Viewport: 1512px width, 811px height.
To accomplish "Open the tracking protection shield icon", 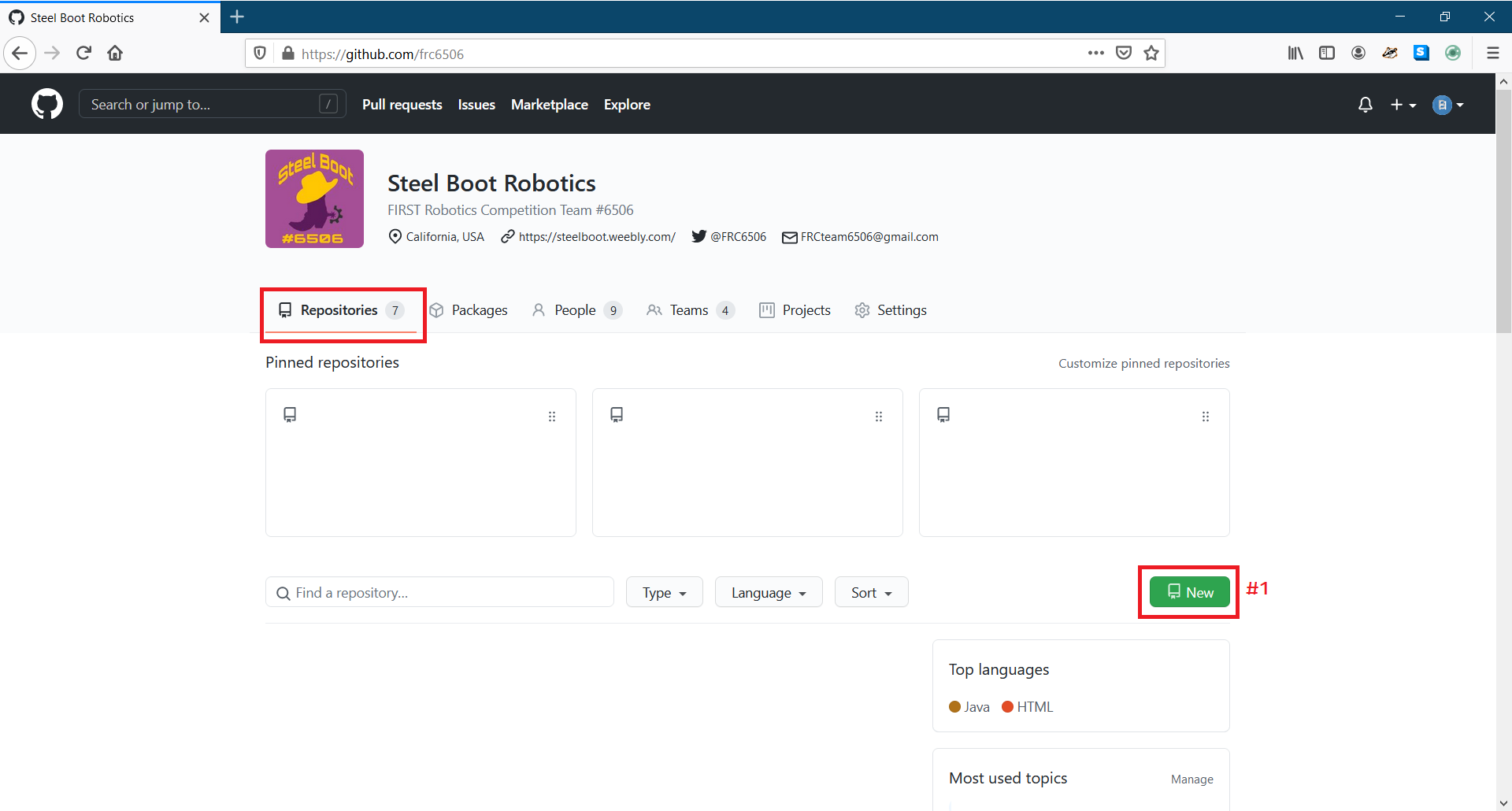I will 260,54.
